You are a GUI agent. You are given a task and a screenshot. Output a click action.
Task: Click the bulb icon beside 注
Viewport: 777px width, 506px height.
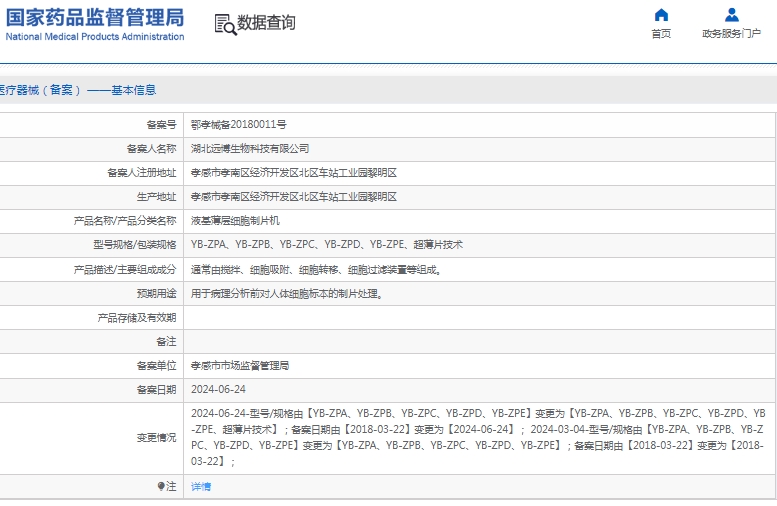(161, 487)
